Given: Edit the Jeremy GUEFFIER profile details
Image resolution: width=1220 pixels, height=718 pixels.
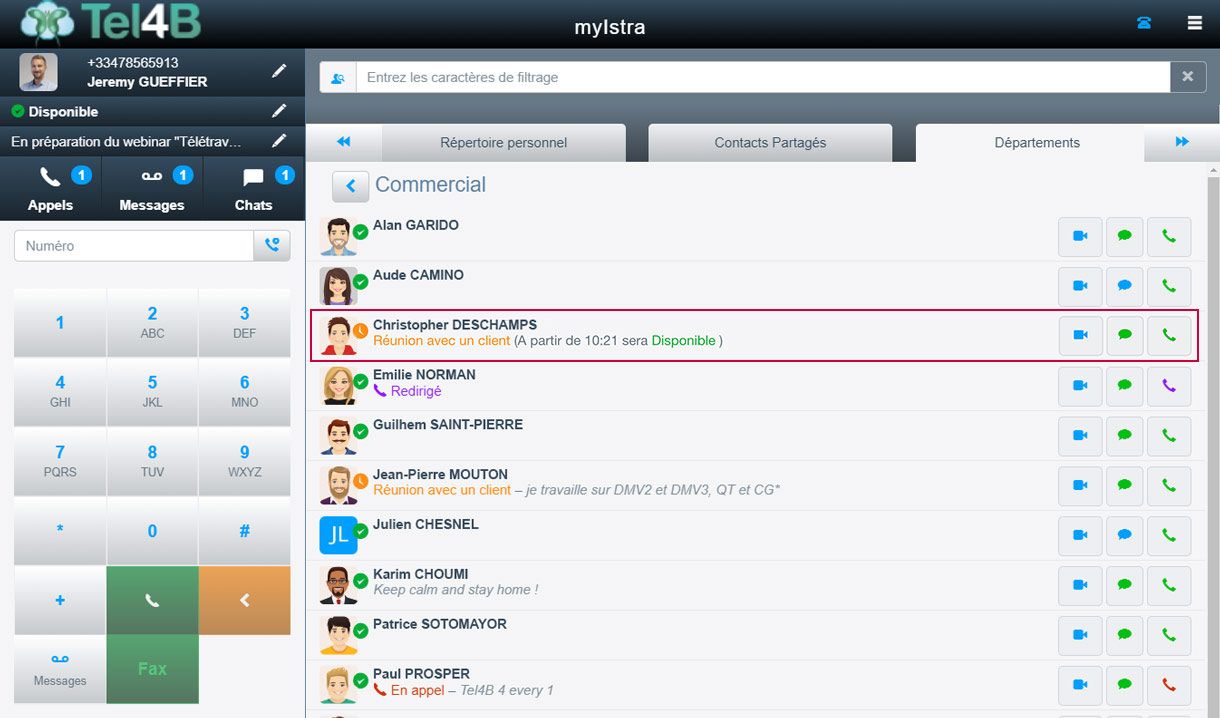Looking at the screenshot, I should tap(279, 71).
